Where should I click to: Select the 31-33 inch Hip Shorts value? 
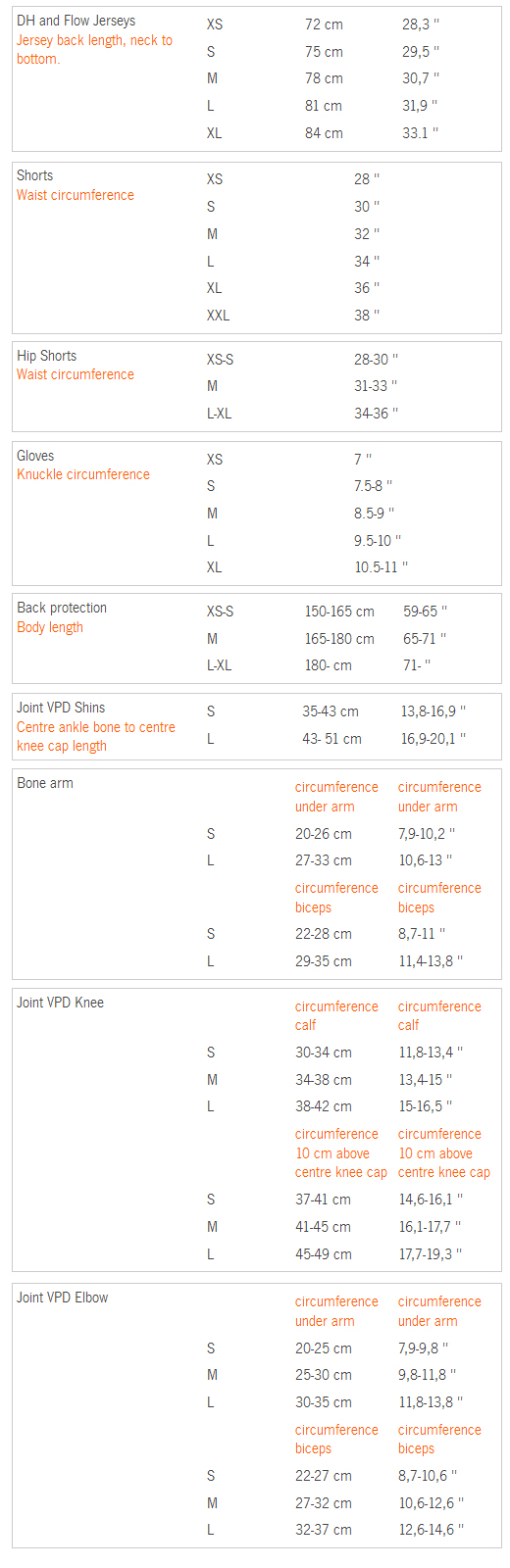tap(376, 386)
